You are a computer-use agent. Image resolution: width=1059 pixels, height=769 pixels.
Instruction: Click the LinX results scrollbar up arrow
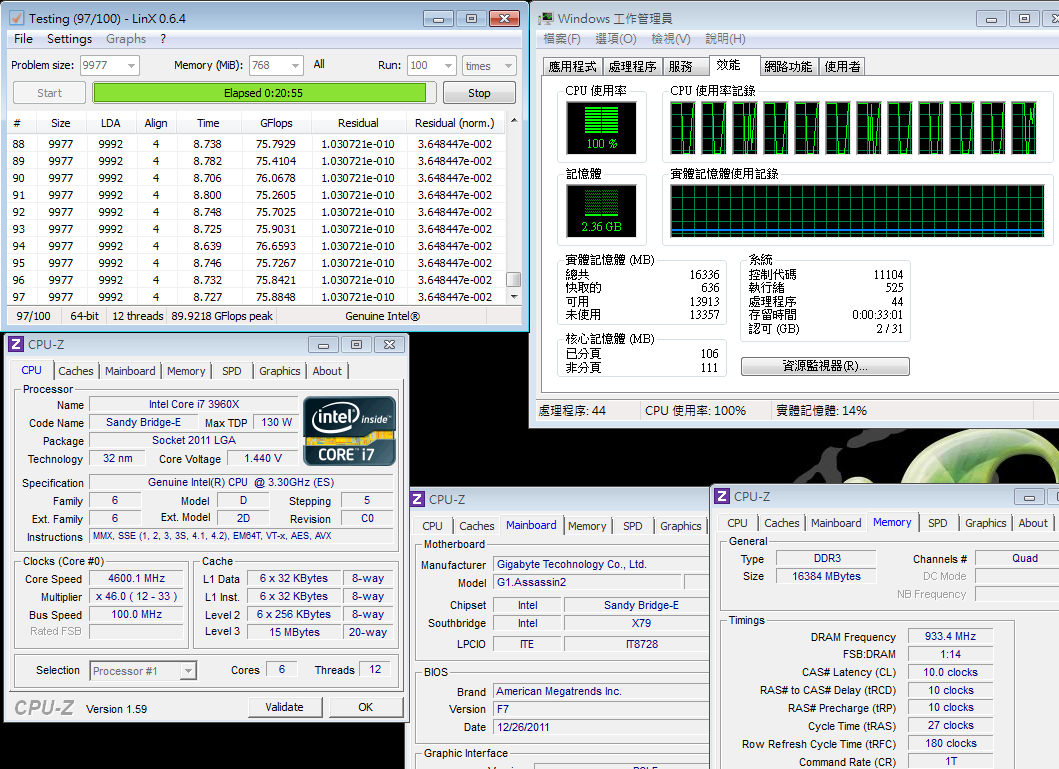514,120
